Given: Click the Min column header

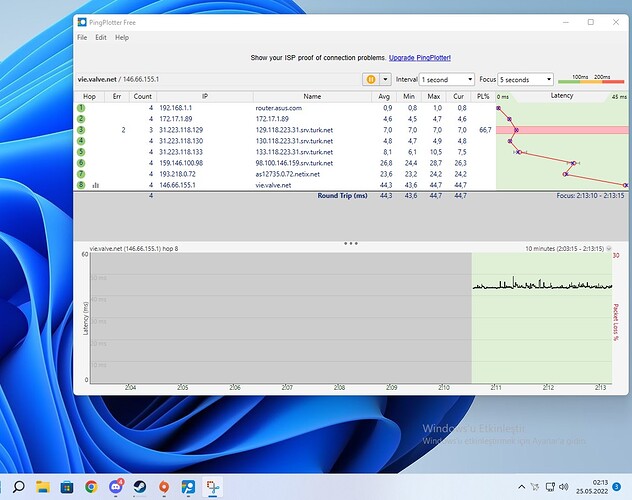Looking at the screenshot, I should (409, 97).
